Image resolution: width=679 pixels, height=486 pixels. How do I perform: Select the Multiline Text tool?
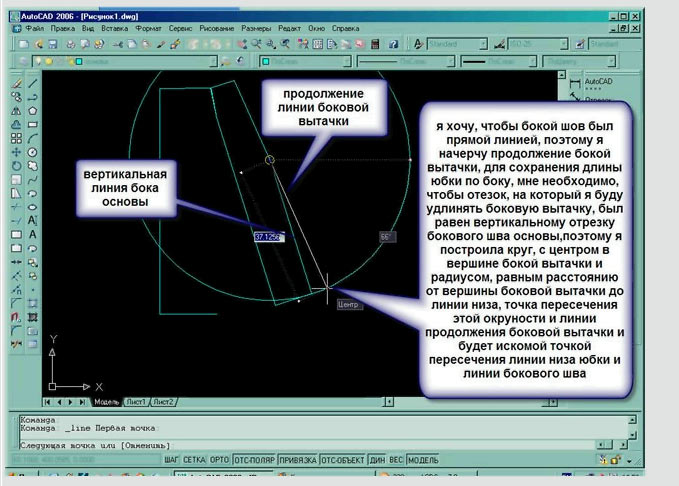[34, 220]
